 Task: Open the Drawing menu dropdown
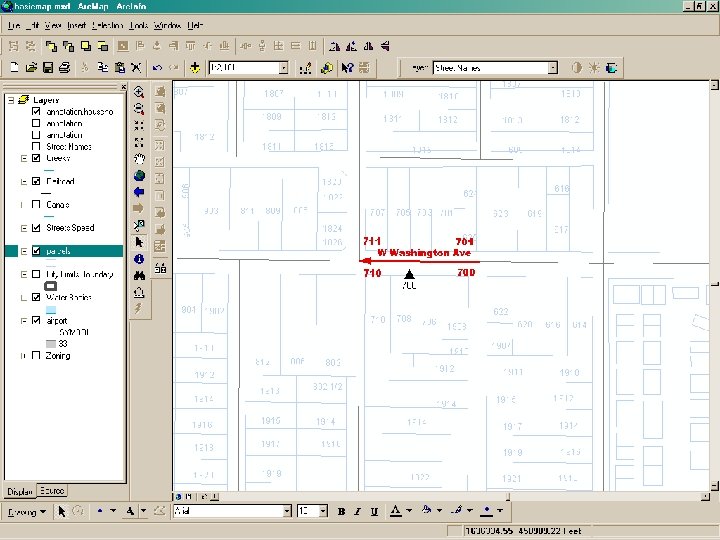[27, 512]
